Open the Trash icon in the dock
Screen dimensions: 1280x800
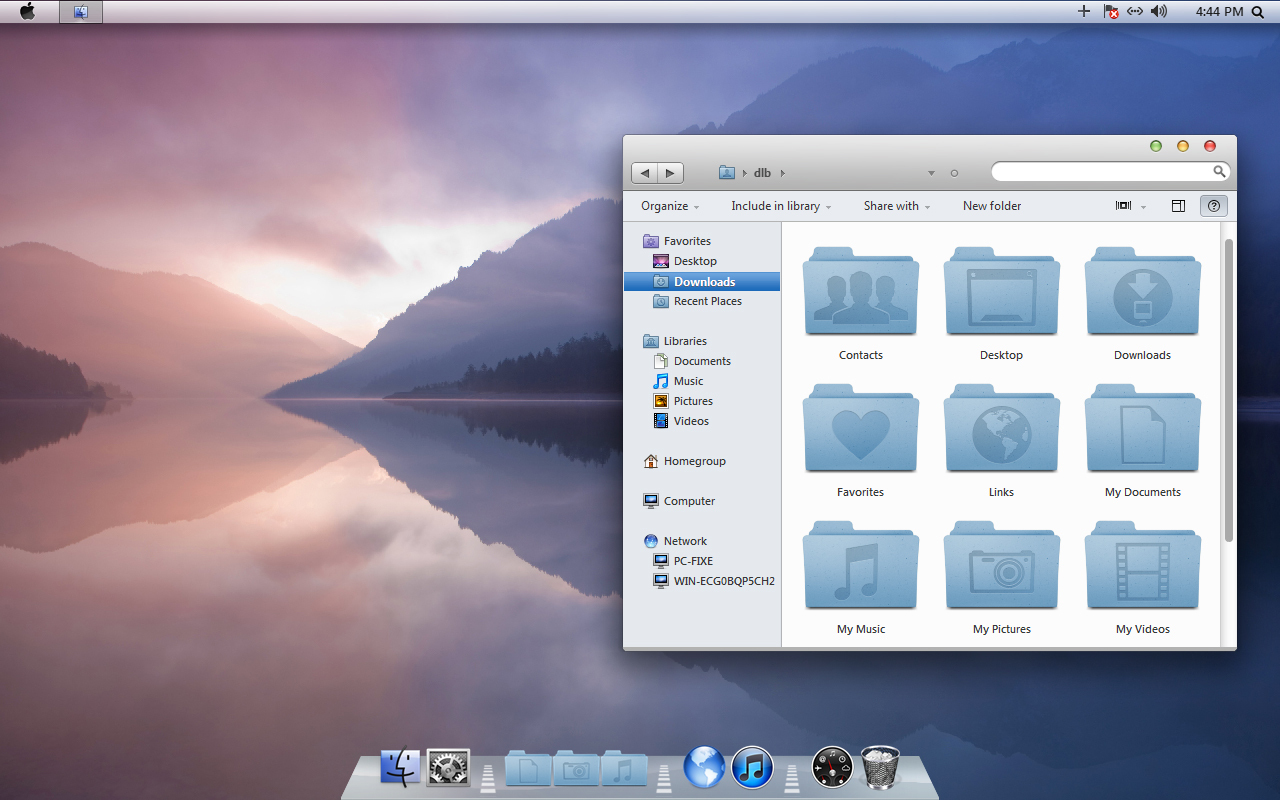tap(880, 767)
